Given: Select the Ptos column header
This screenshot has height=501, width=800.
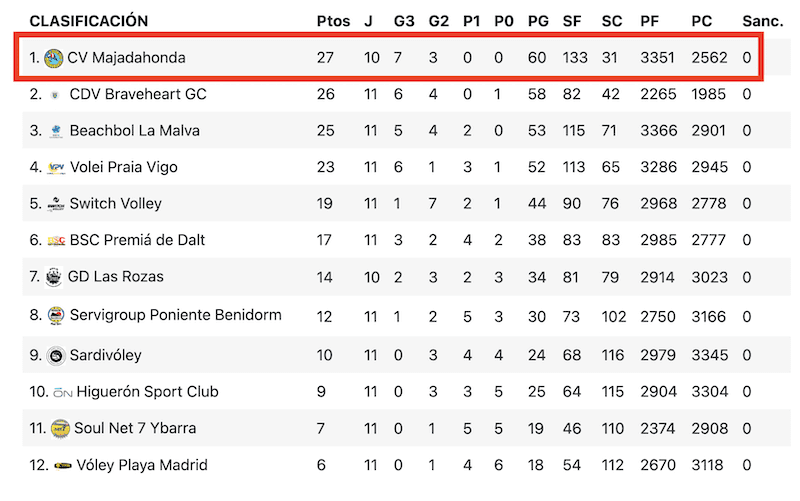Looking at the screenshot, I should (x=333, y=21).
